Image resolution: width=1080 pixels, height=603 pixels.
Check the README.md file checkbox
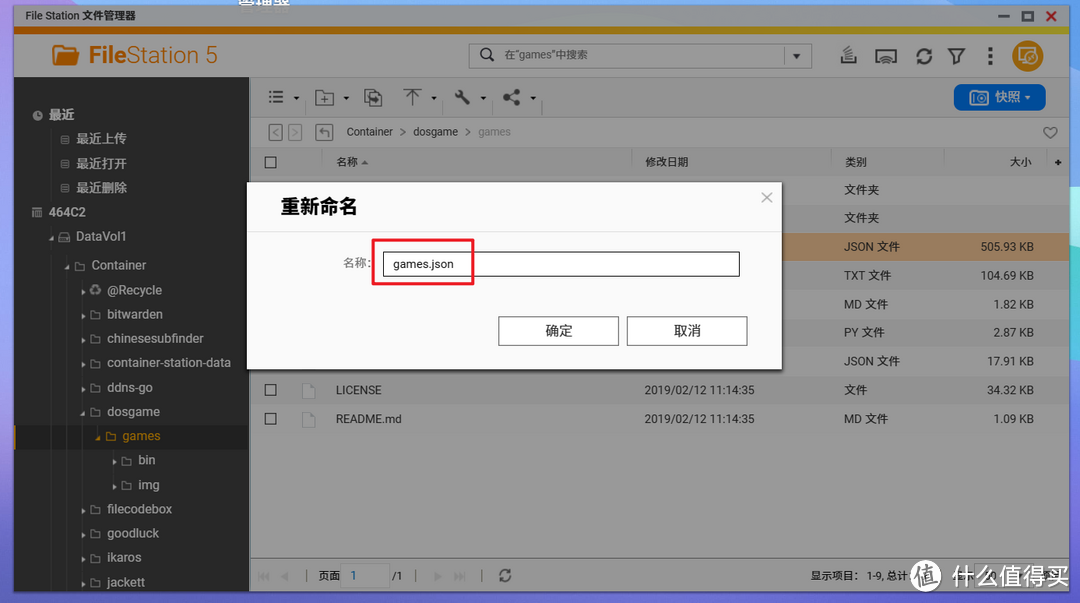coord(271,419)
